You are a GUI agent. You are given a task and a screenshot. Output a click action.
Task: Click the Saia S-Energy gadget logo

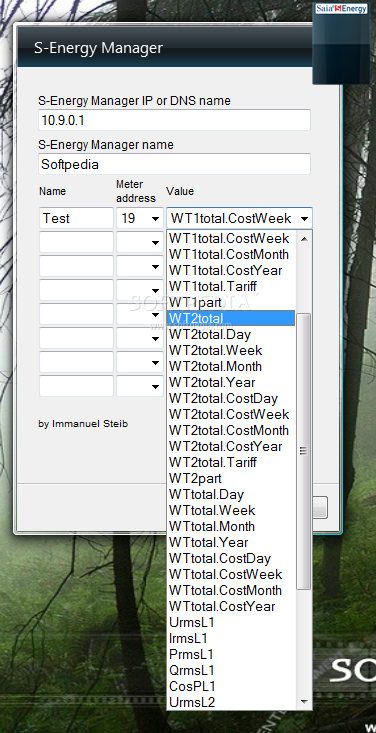[341, 8]
